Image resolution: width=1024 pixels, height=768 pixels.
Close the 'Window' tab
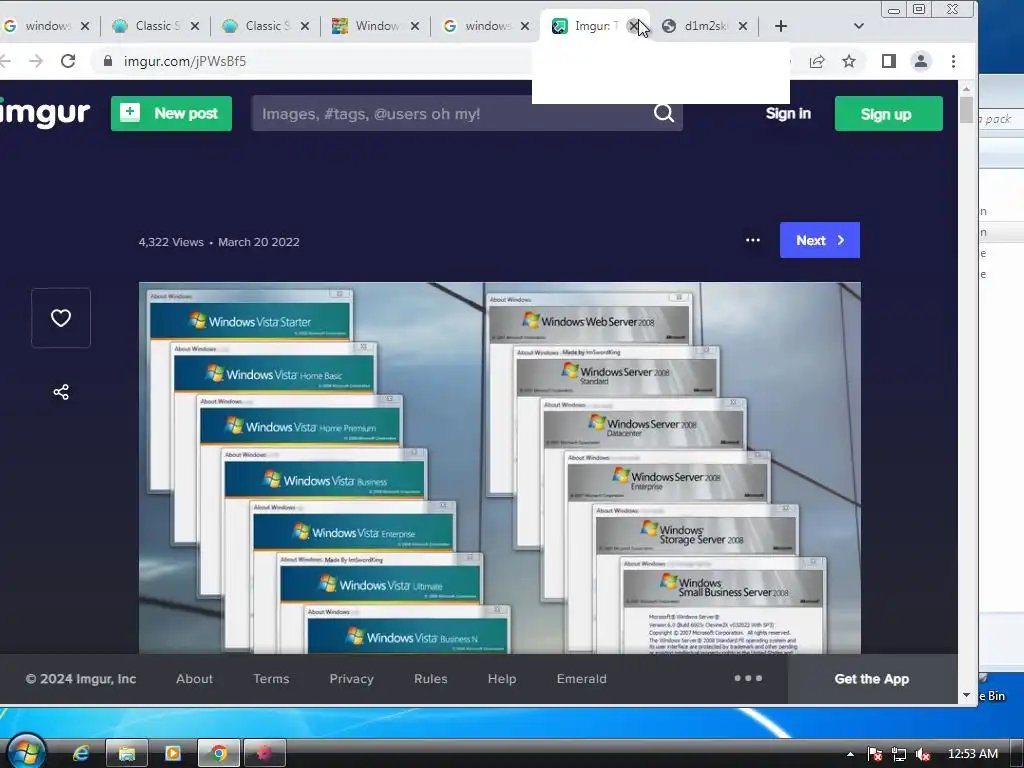point(415,26)
